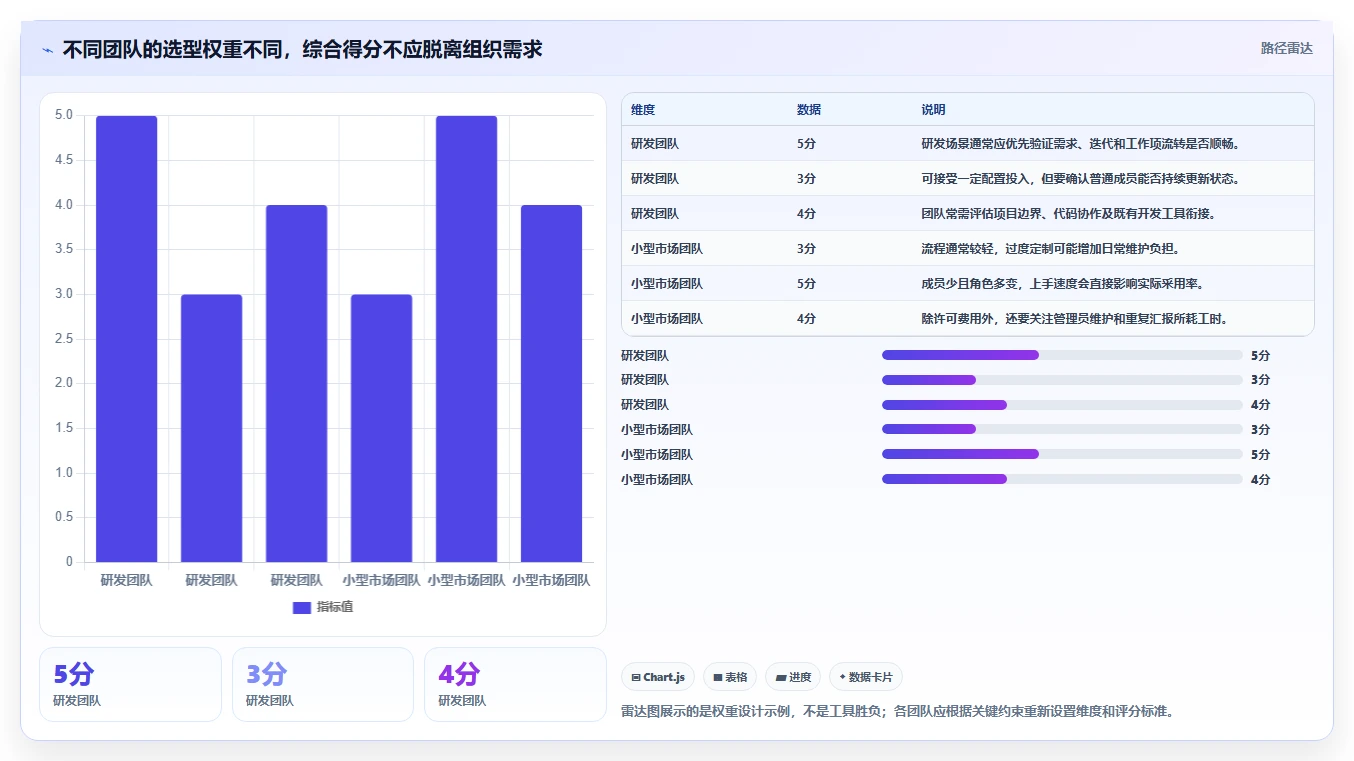Select the row starting 除许可费用外
The image size is (1354, 761).
click(x=968, y=319)
